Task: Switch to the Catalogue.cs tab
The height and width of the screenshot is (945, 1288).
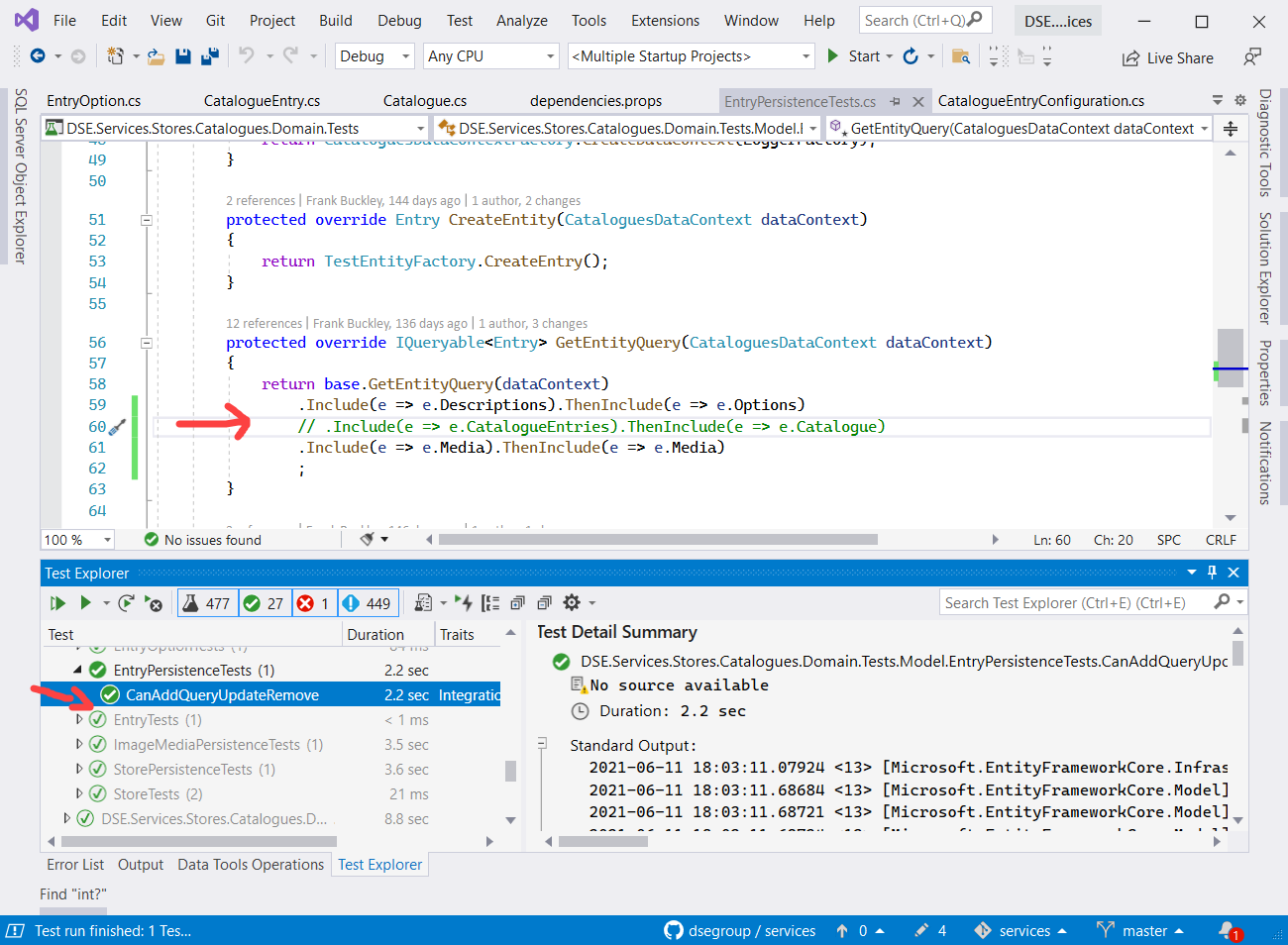Action: (425, 100)
